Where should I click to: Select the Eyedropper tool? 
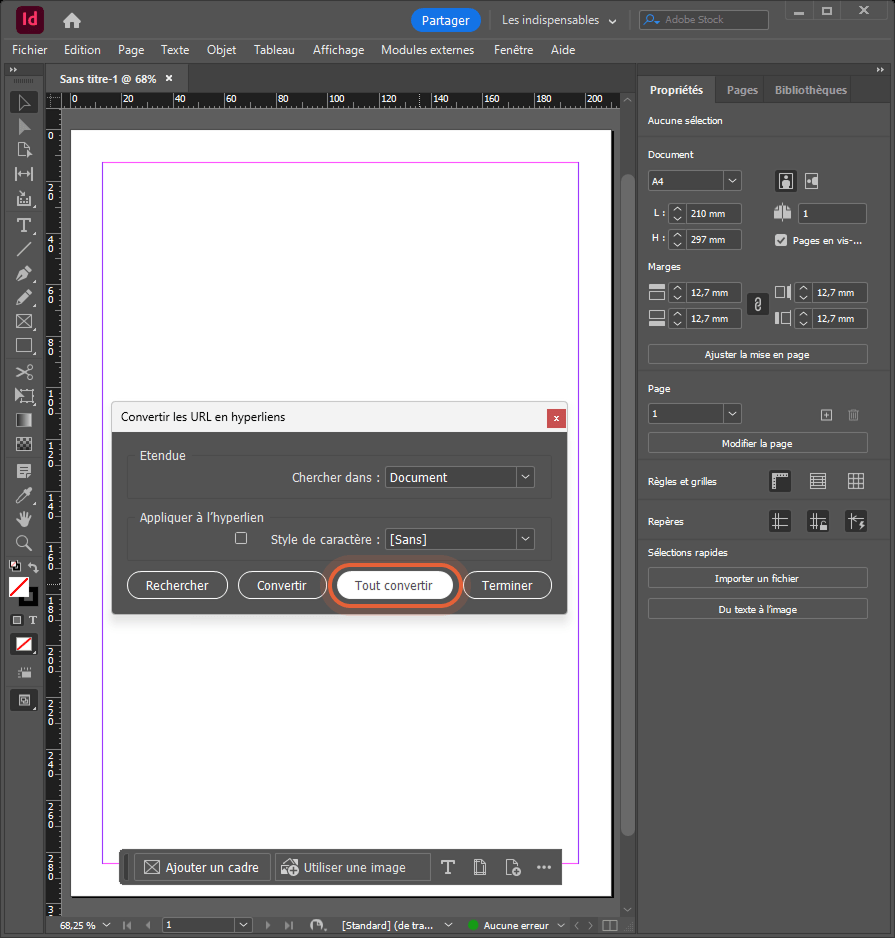(x=24, y=495)
